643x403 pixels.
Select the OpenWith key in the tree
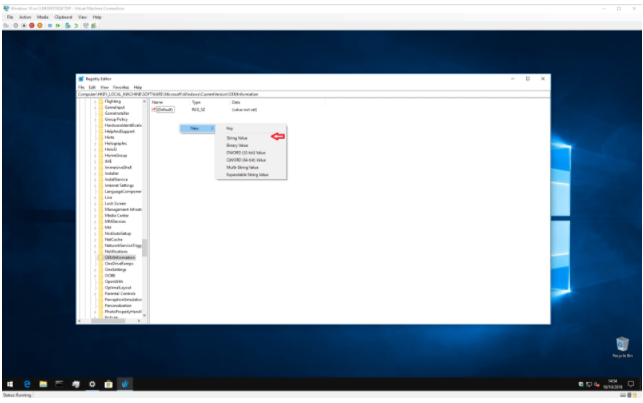point(114,282)
